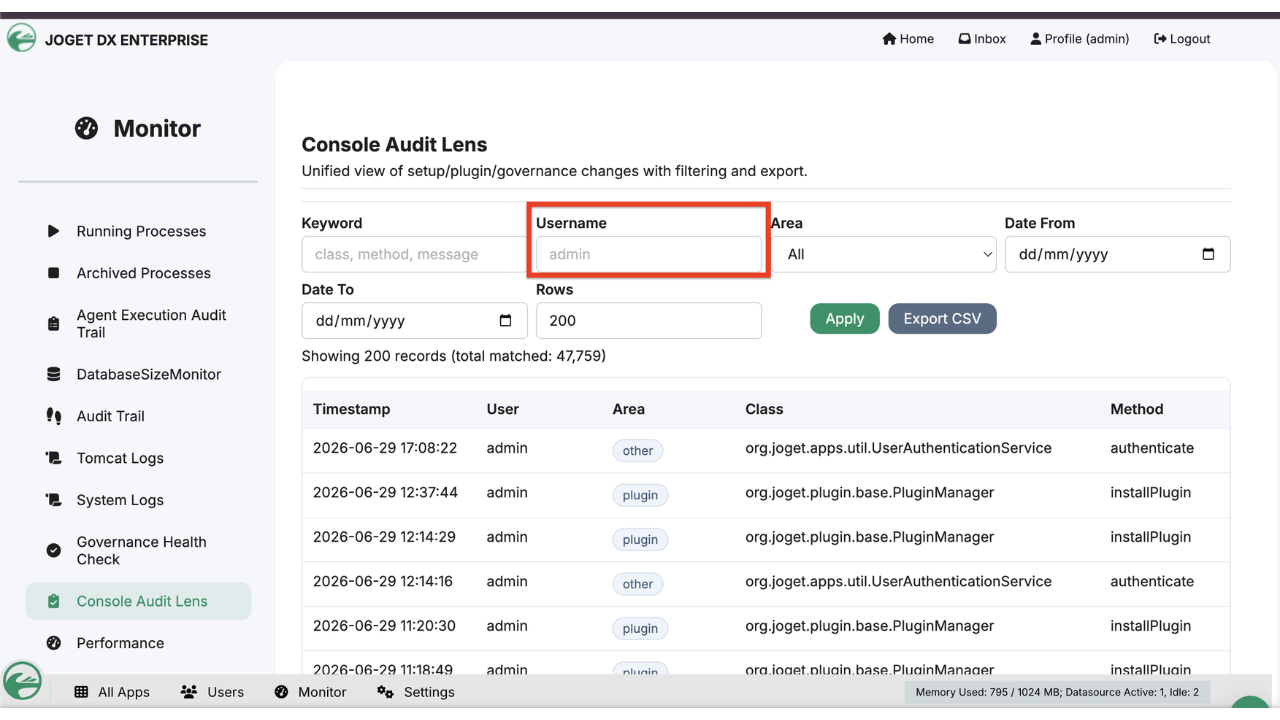
Task: Click the Agent Execution Audit Trail clipboard icon
Action: click(54, 324)
